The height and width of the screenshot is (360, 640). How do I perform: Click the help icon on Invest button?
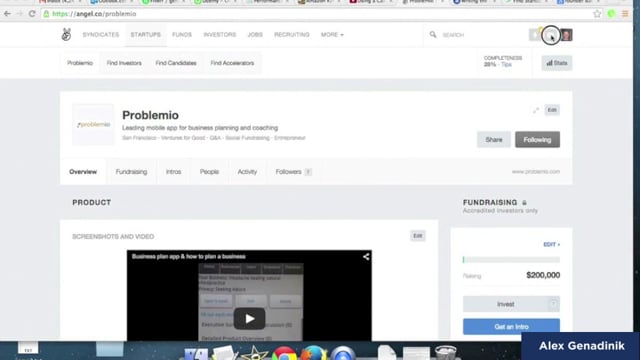pos(553,304)
